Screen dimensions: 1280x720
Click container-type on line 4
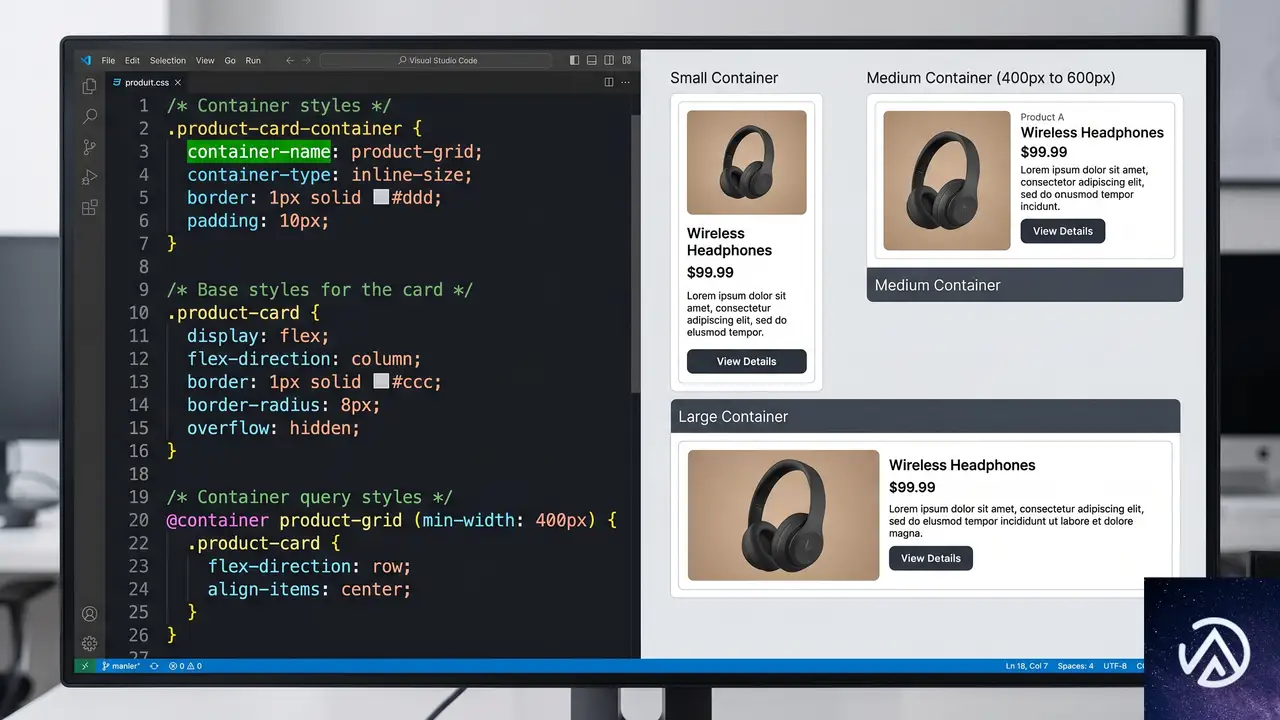[x=259, y=174]
